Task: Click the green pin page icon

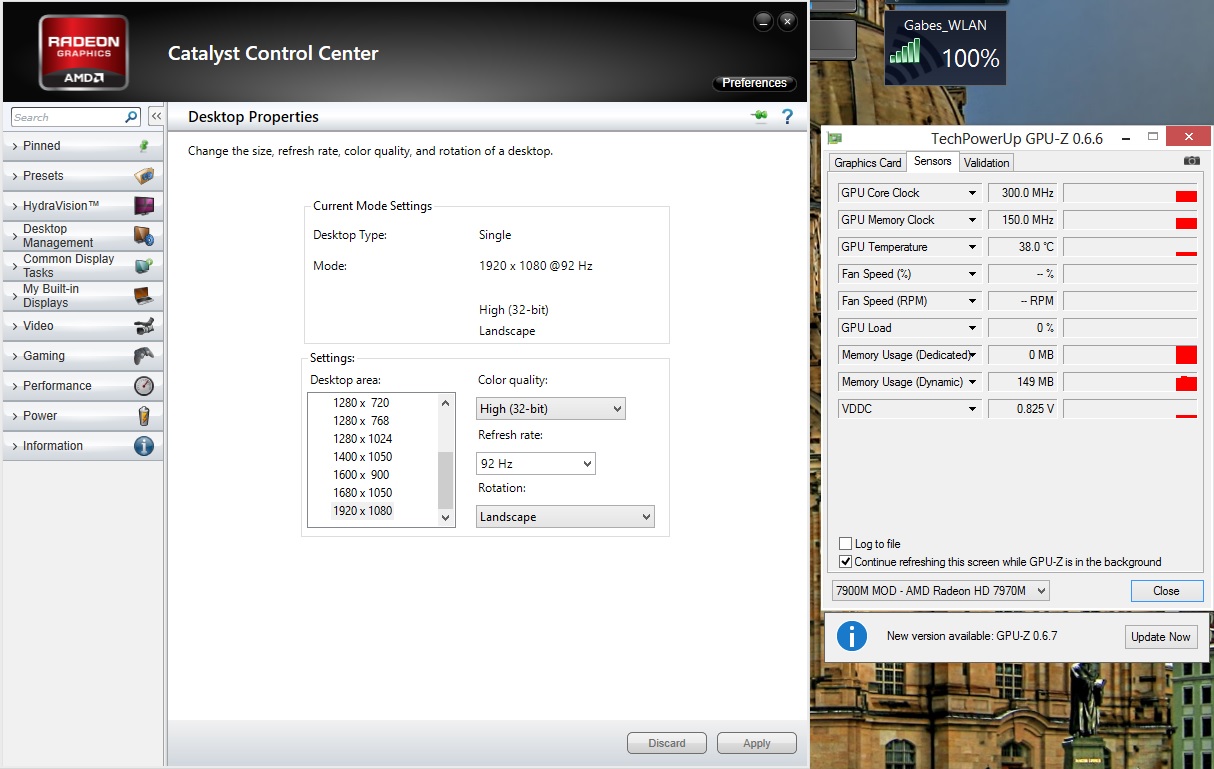Action: pyautogui.click(x=760, y=117)
